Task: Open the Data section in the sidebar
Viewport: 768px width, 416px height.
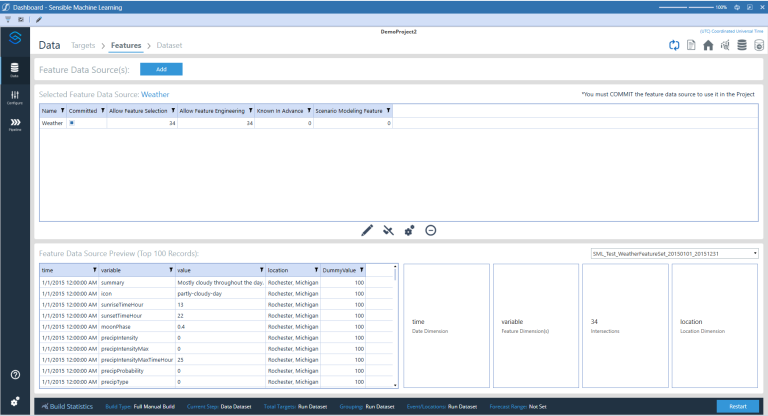Action: pyautogui.click(x=15, y=70)
